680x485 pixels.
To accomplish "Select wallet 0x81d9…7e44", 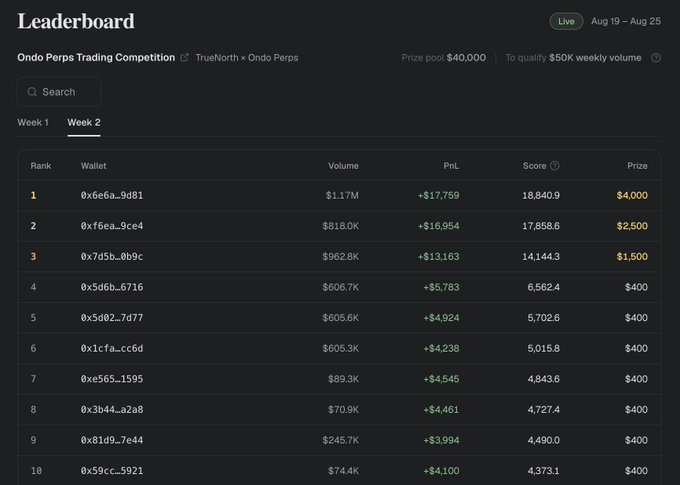I will [x=112, y=440].
